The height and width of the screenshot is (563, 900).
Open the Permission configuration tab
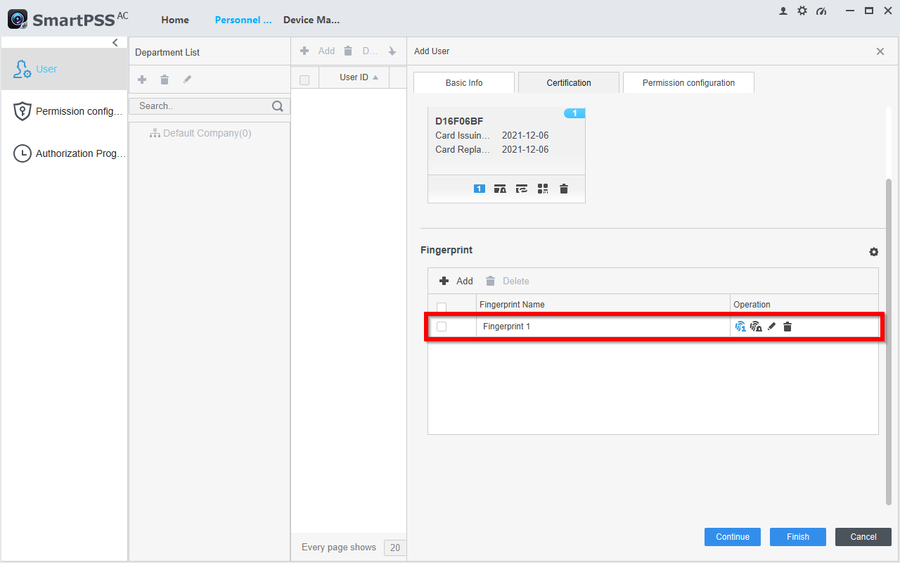[688, 83]
